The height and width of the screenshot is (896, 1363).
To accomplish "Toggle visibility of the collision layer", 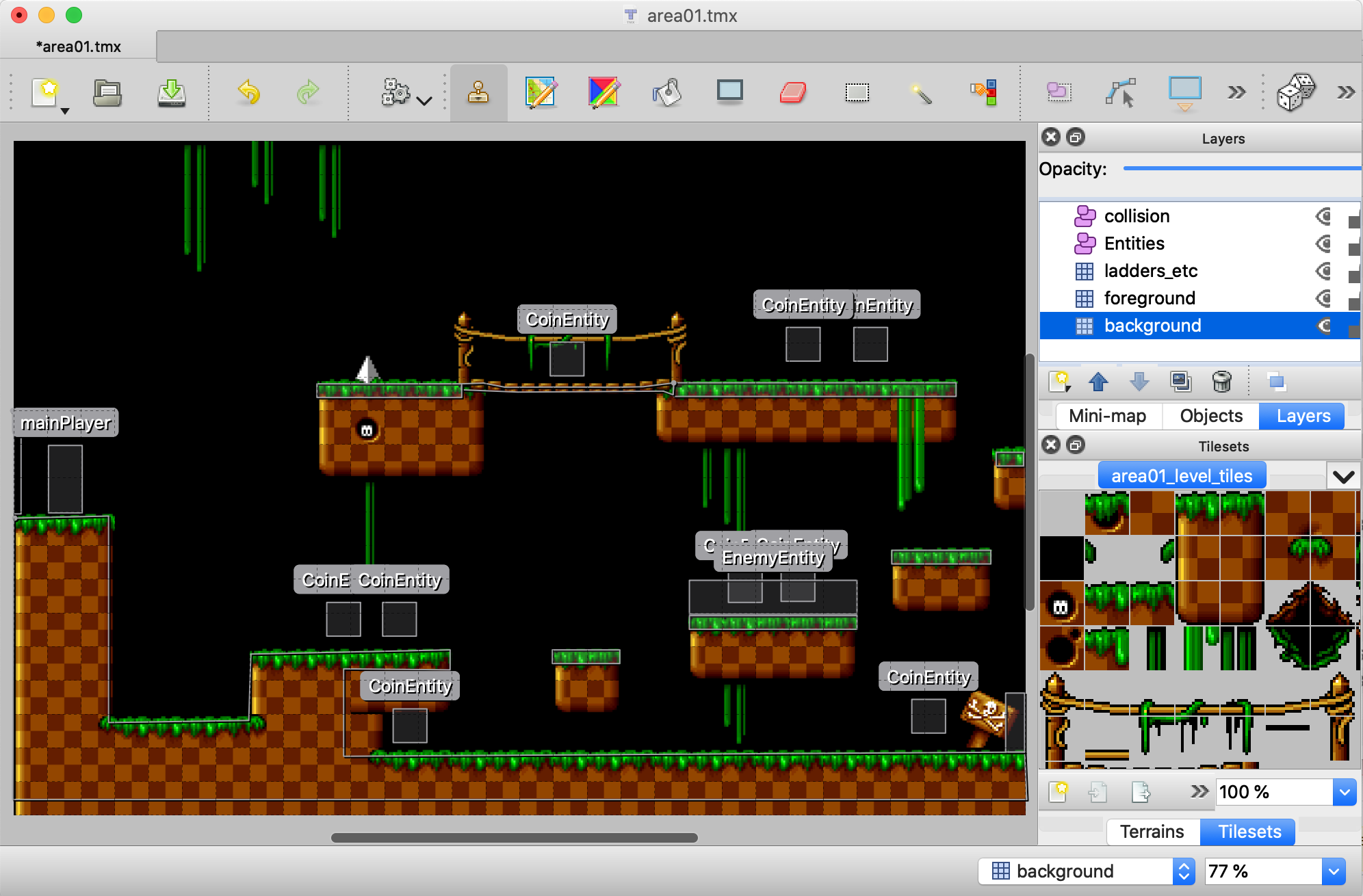I will [1324, 216].
